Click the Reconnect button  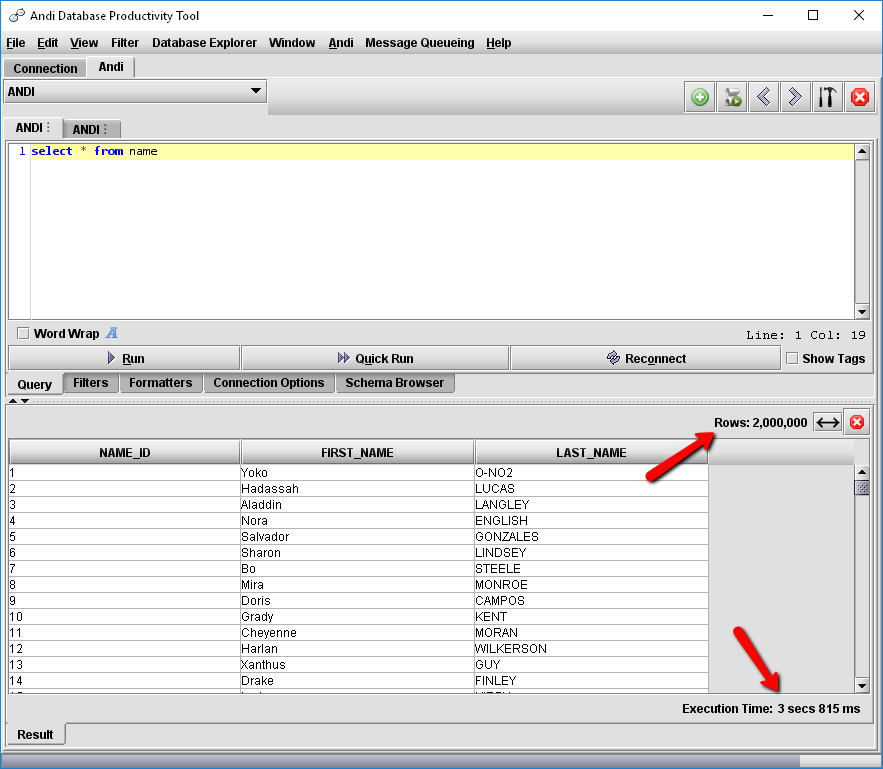[645, 358]
